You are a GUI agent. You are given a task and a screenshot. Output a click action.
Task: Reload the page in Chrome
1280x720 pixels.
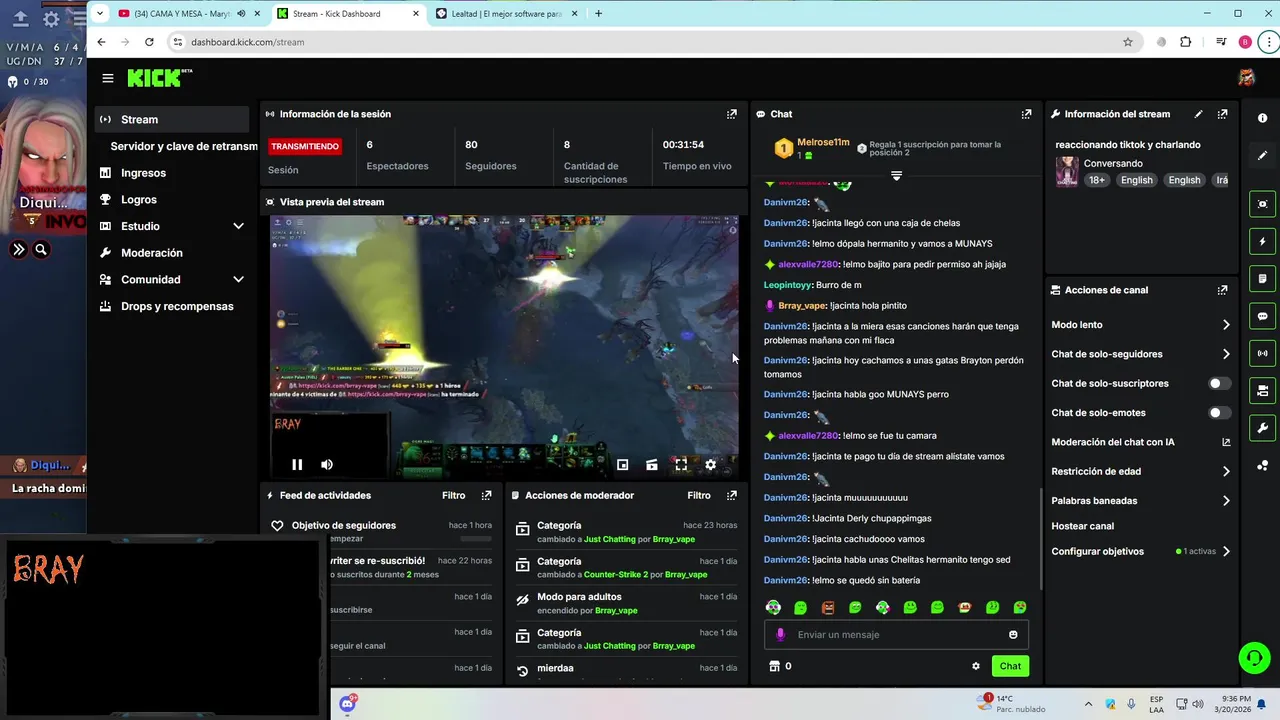tap(149, 42)
